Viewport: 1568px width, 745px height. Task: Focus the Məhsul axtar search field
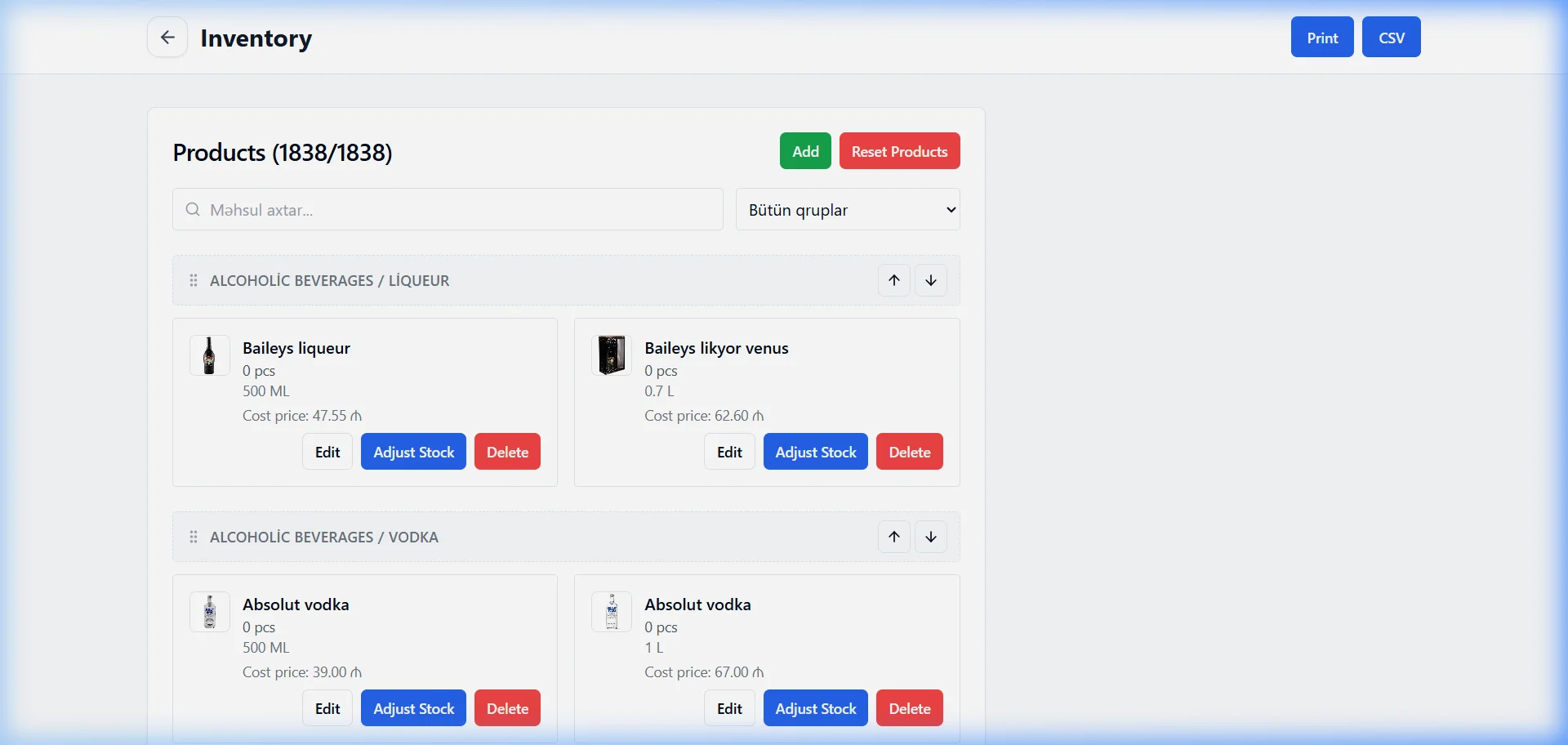click(448, 210)
